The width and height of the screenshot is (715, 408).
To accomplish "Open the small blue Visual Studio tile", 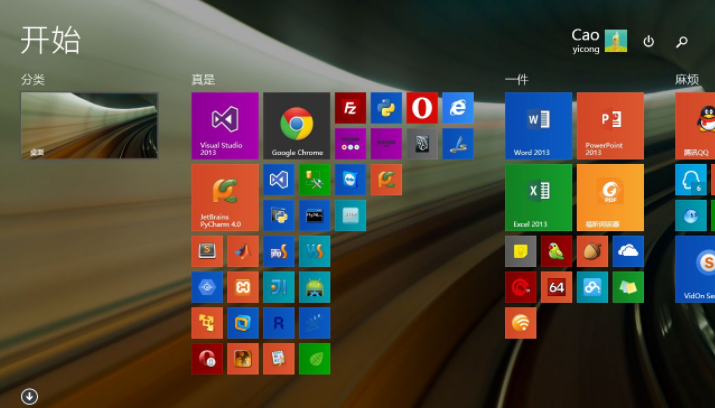I will tap(279, 180).
